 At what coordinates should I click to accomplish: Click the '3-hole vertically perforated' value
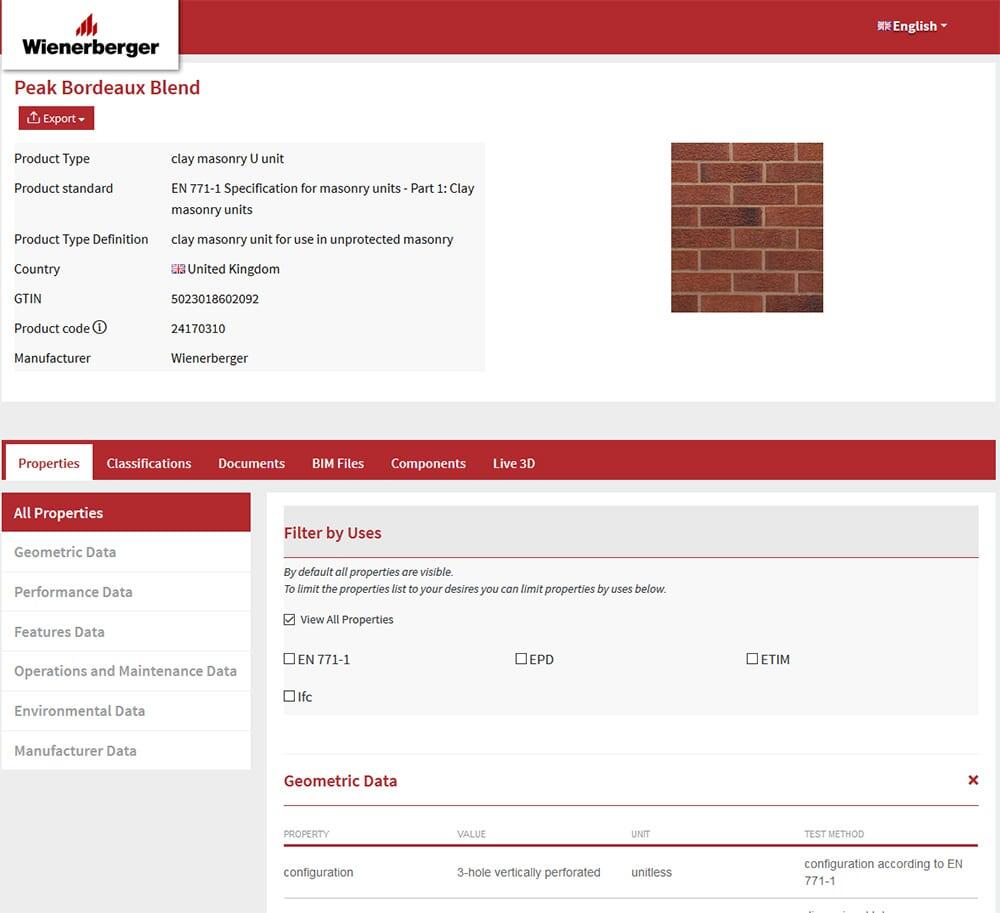click(529, 872)
